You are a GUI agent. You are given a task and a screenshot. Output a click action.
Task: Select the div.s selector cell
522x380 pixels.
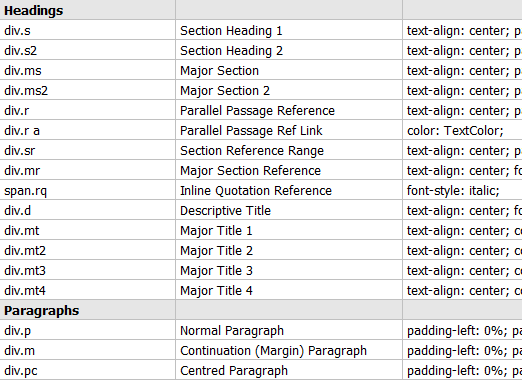[87, 30]
